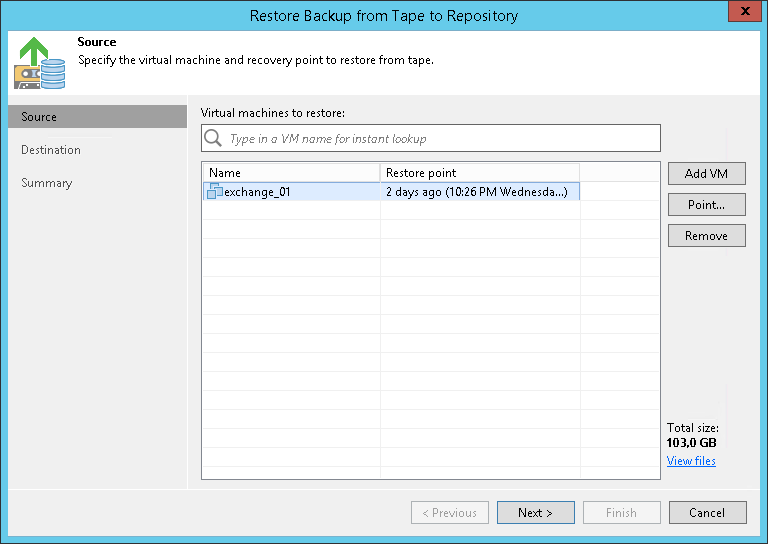The height and width of the screenshot is (544, 768).
Task: Click the Previous button
Action: click(x=449, y=513)
